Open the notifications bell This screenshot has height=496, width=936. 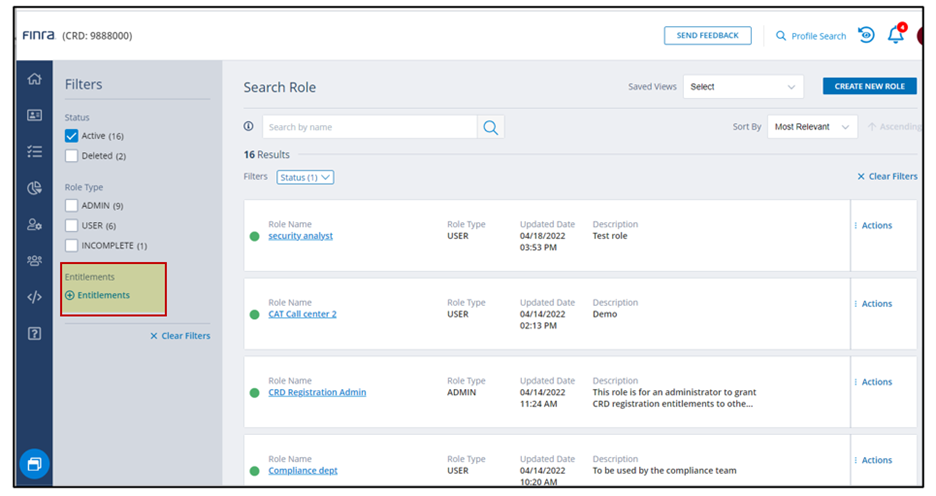(x=895, y=35)
